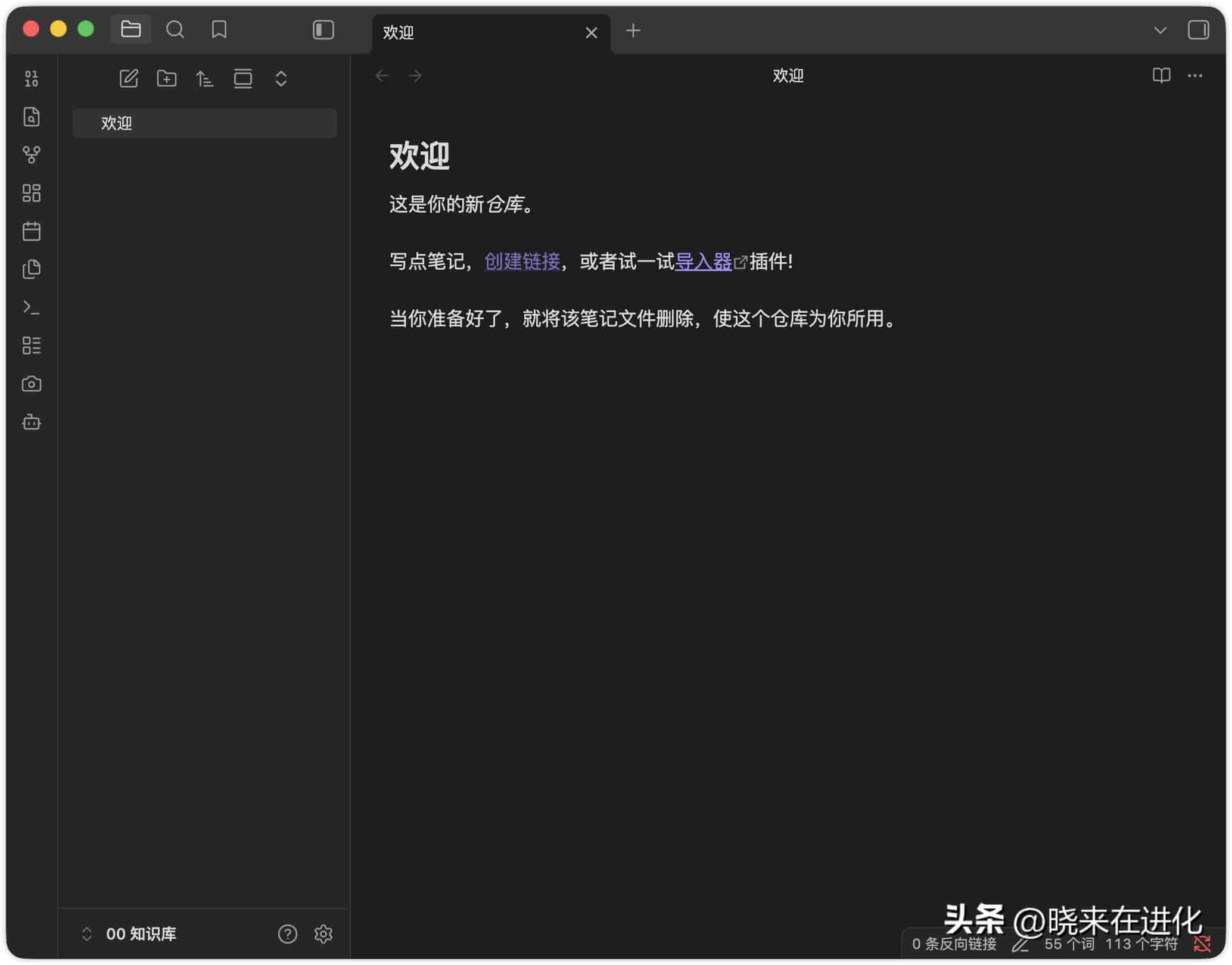
Task: Open the 00 知识库 vault switcher
Action: (130, 934)
